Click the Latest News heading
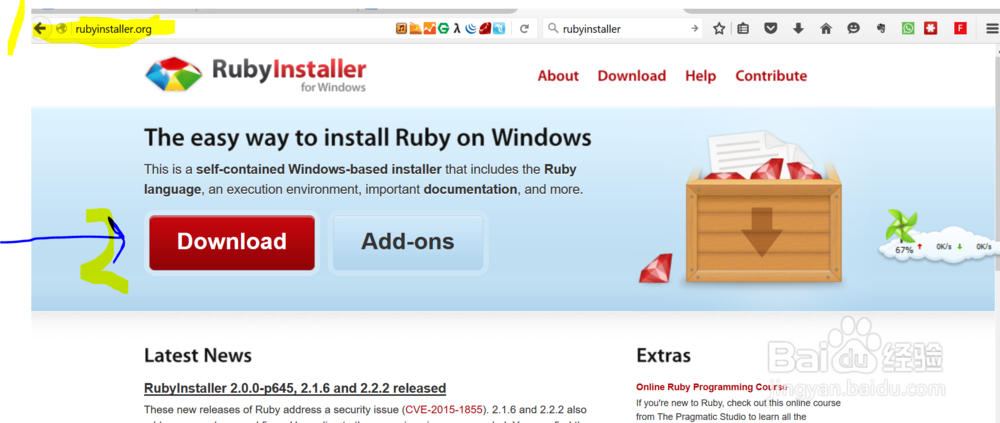Image resolution: width=1000 pixels, height=423 pixels. pyautogui.click(x=198, y=355)
